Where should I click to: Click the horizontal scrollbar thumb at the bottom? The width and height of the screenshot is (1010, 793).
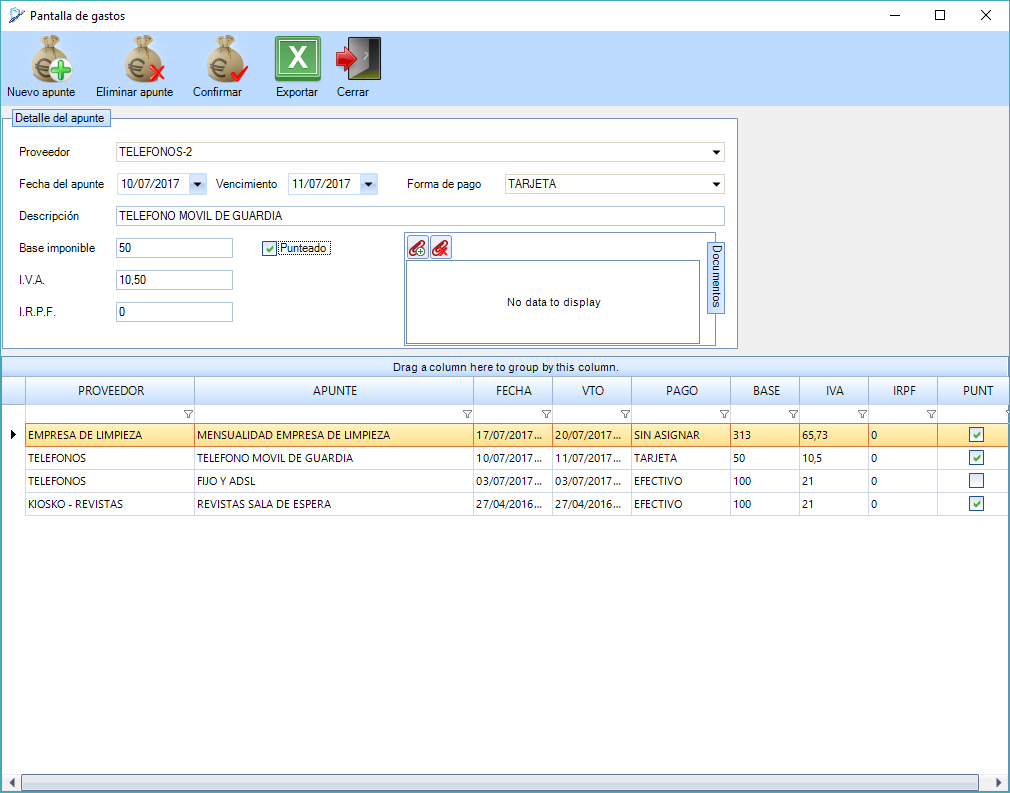coord(500,783)
